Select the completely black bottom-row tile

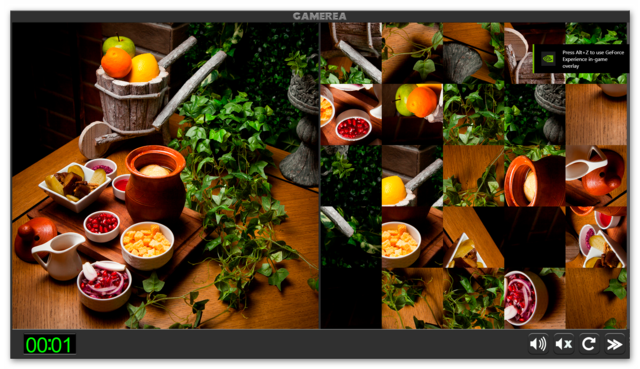coord(351,298)
